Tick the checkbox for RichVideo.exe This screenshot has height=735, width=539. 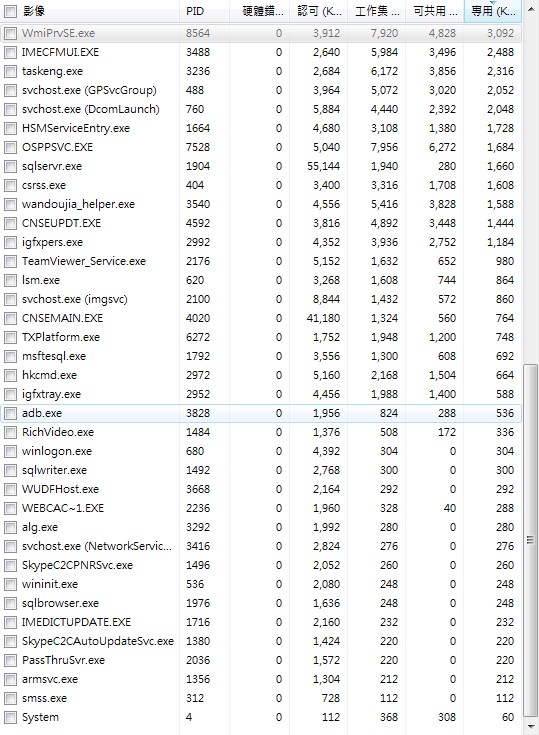[10, 432]
